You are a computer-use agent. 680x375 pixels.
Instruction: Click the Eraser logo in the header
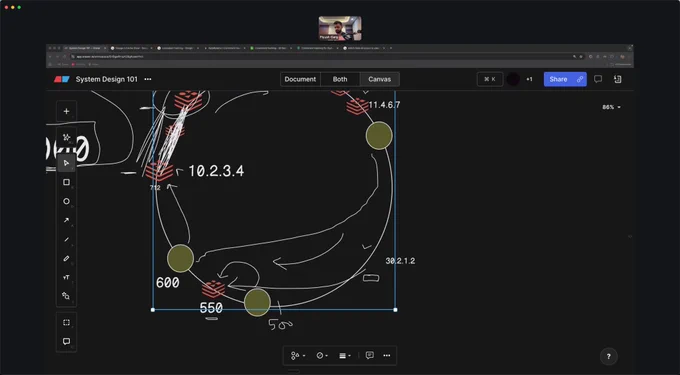tap(62, 79)
